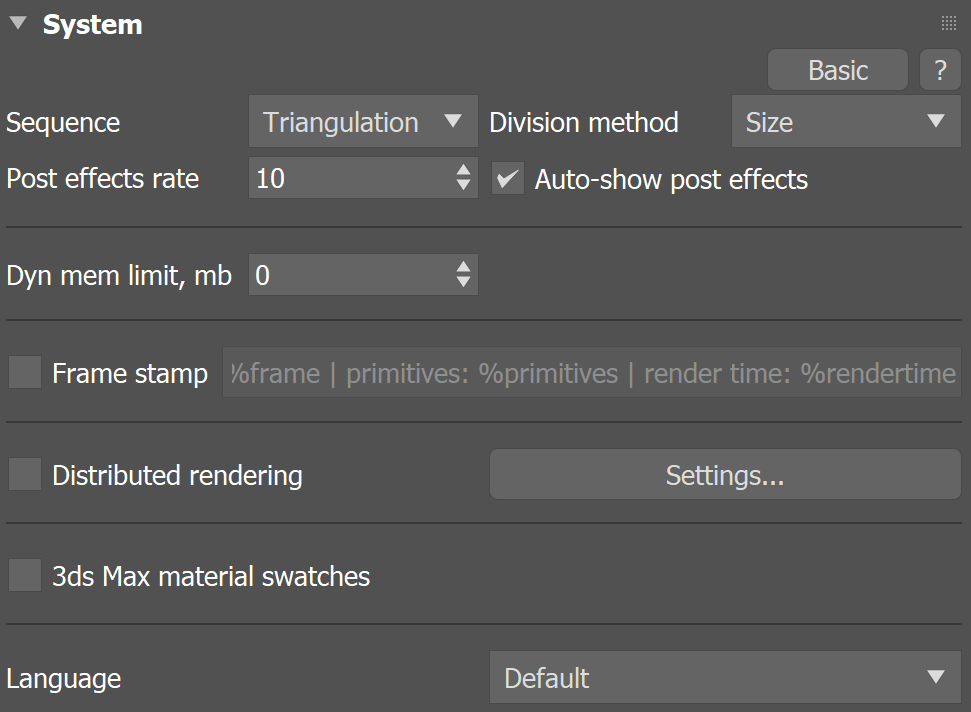This screenshot has height=712, width=971.
Task: Collapse the System rollout triangle
Action: (x=16, y=24)
